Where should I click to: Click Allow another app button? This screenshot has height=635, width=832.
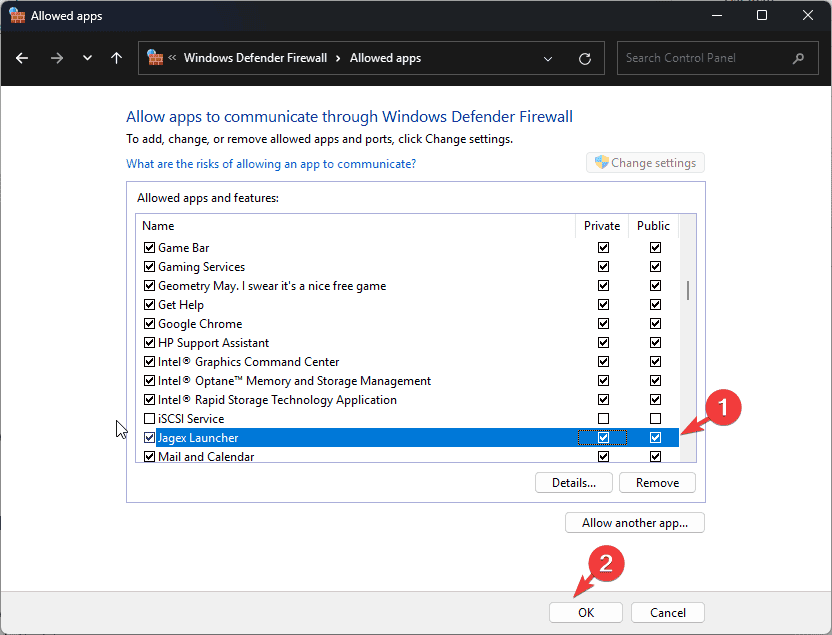635,523
